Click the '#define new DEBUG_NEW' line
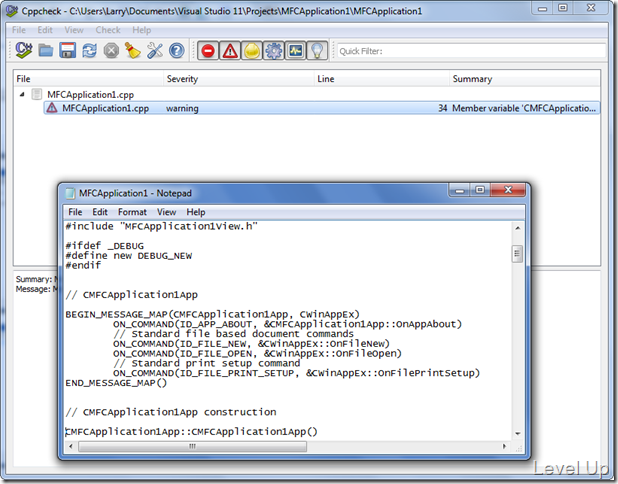 (x=128, y=255)
